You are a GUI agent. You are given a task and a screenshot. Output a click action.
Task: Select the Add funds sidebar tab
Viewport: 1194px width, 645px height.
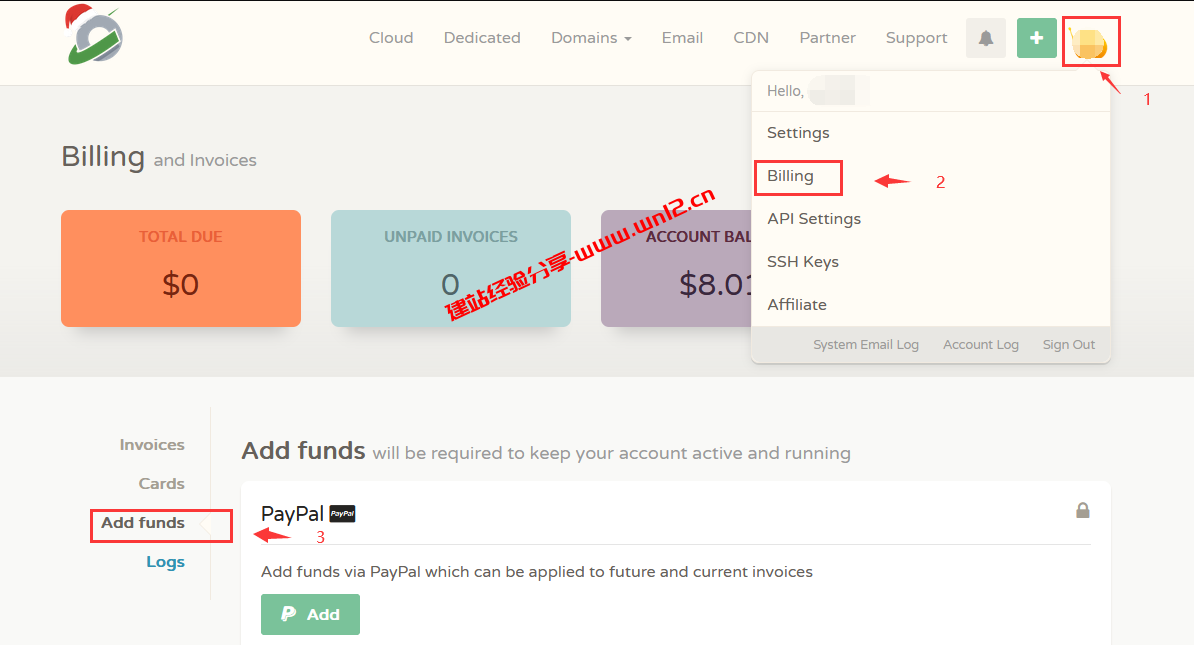(x=143, y=523)
